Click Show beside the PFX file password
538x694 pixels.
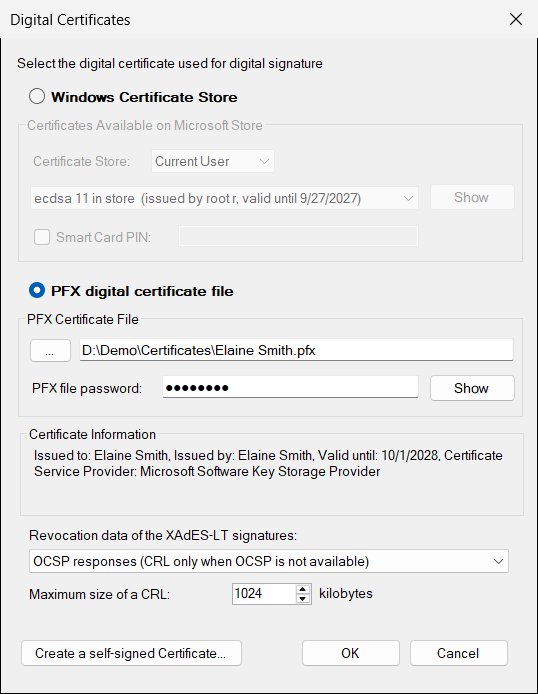[x=472, y=388]
